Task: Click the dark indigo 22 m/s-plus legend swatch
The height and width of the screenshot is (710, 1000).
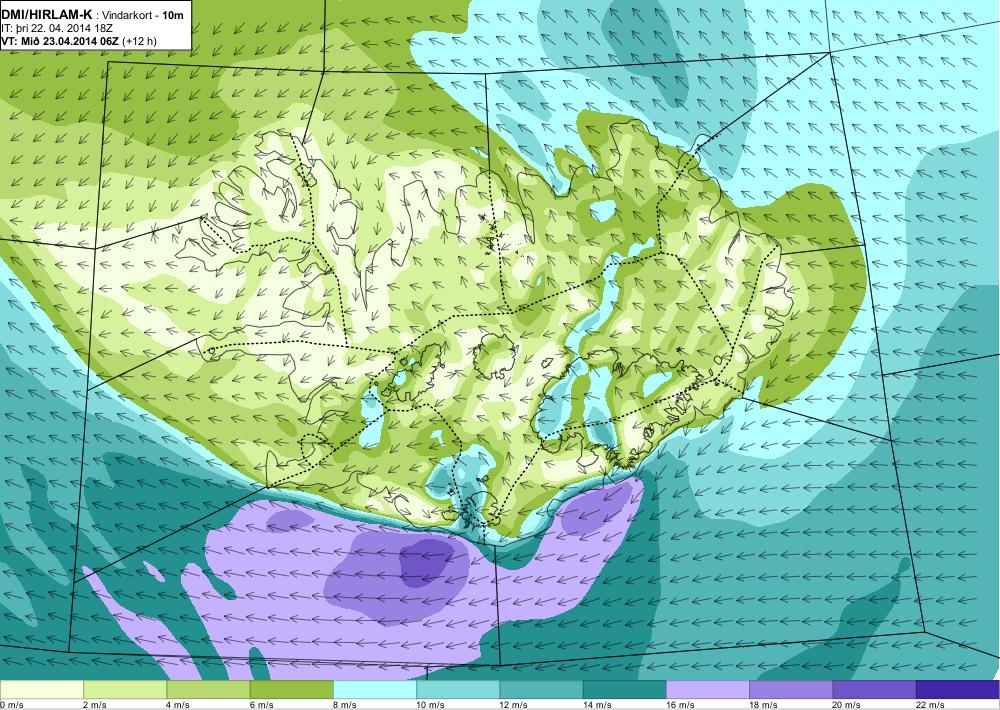Action: 958,690
